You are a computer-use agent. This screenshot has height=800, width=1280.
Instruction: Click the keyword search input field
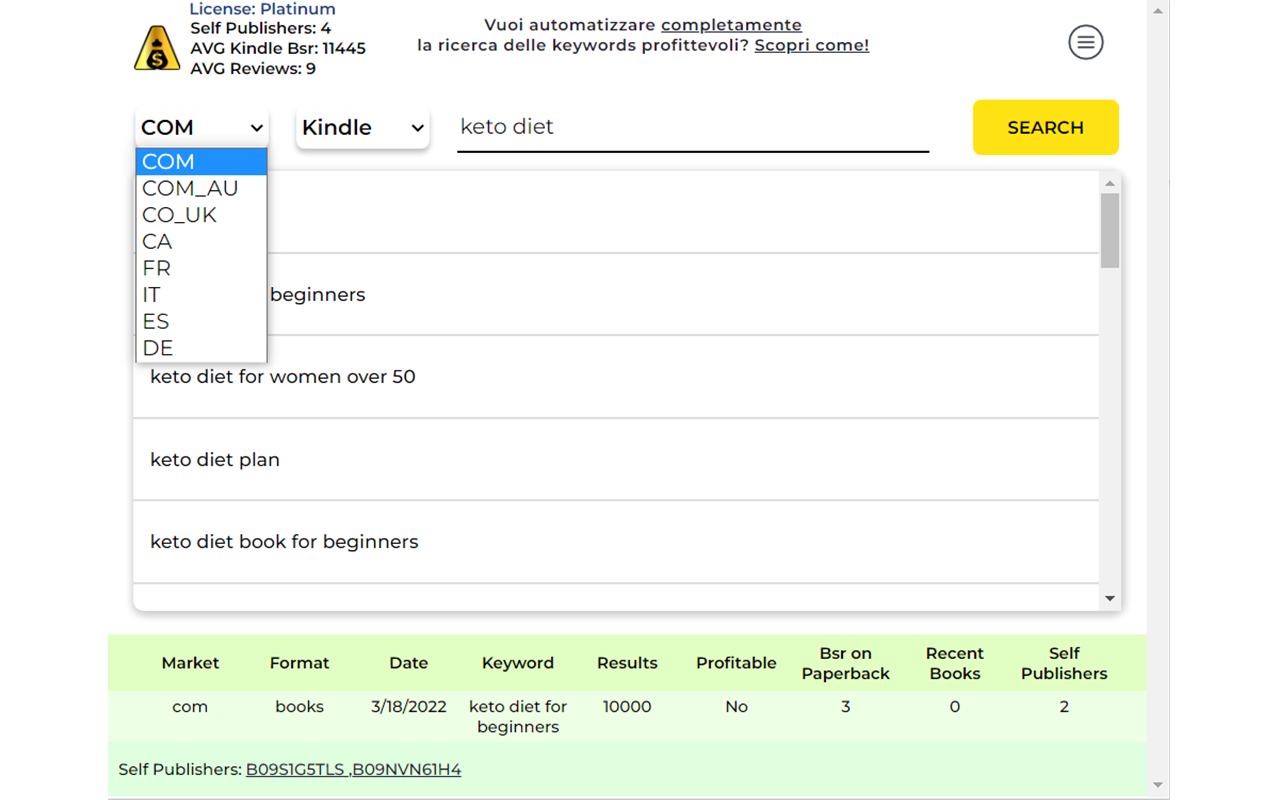tap(692, 127)
